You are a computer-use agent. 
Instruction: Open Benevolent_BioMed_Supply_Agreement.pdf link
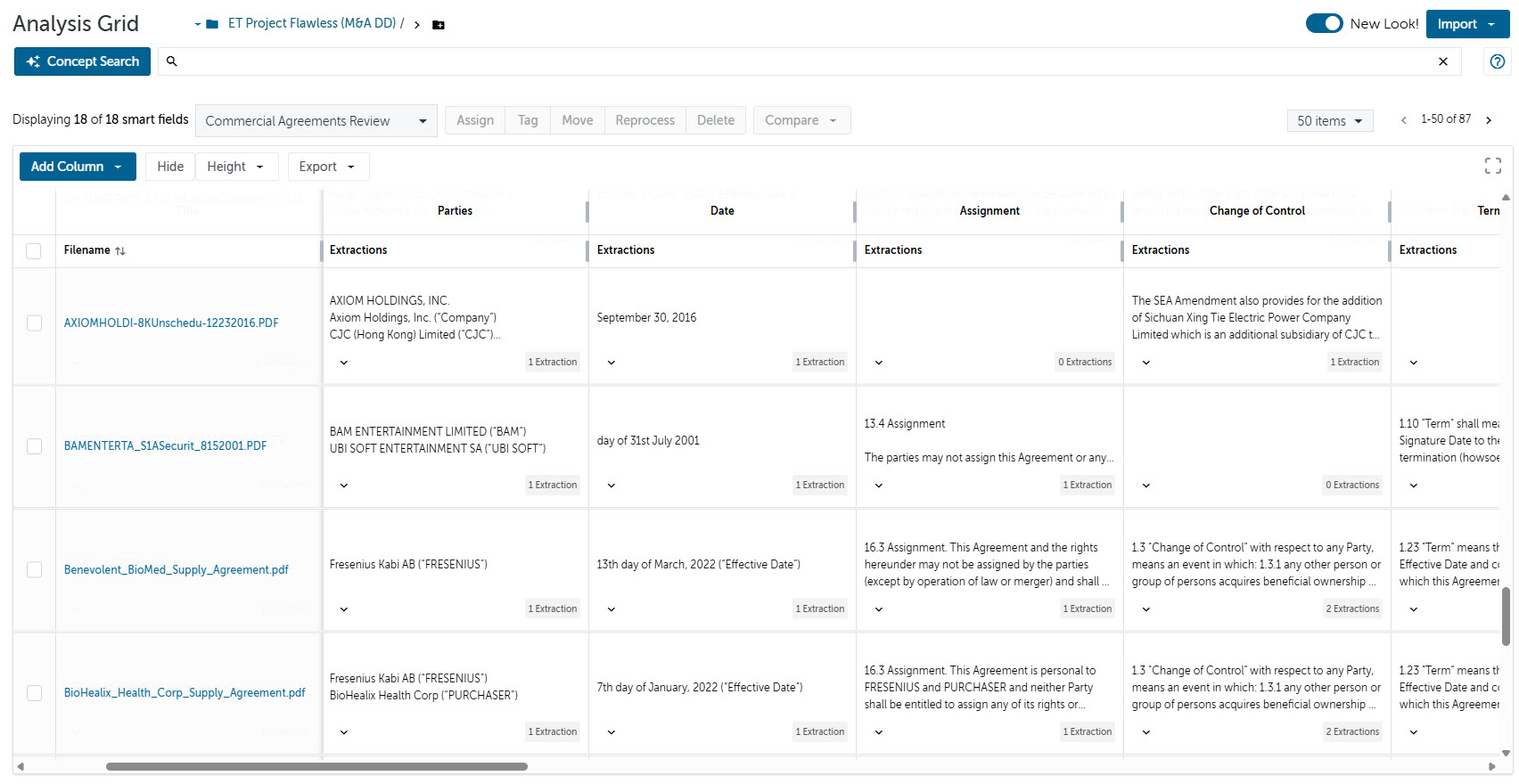coord(177,570)
